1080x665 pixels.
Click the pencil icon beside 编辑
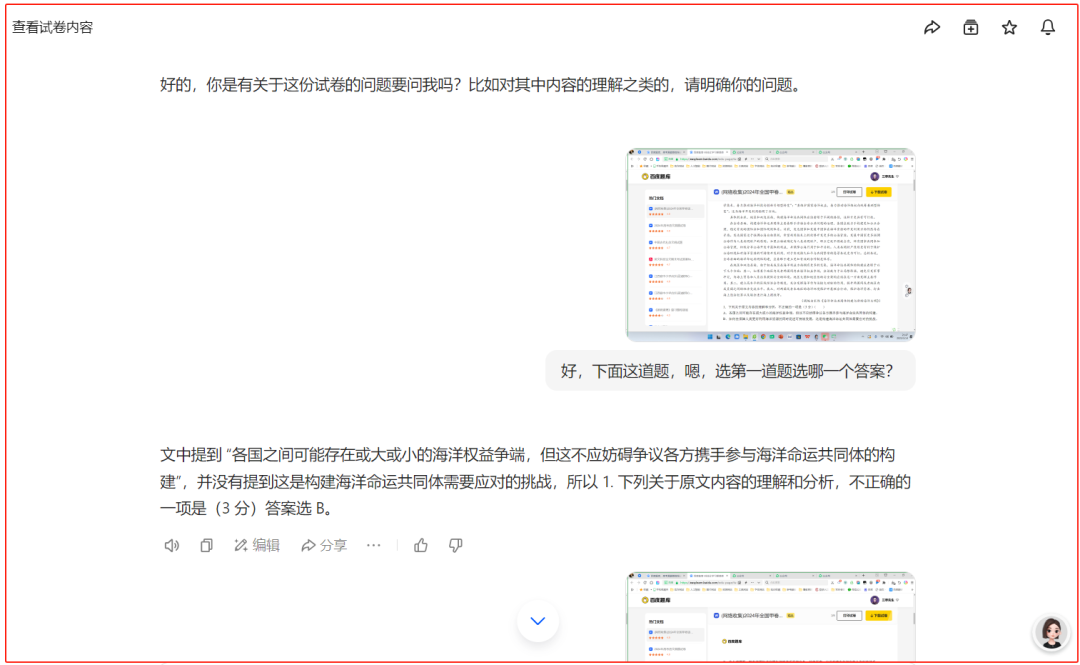(243, 545)
